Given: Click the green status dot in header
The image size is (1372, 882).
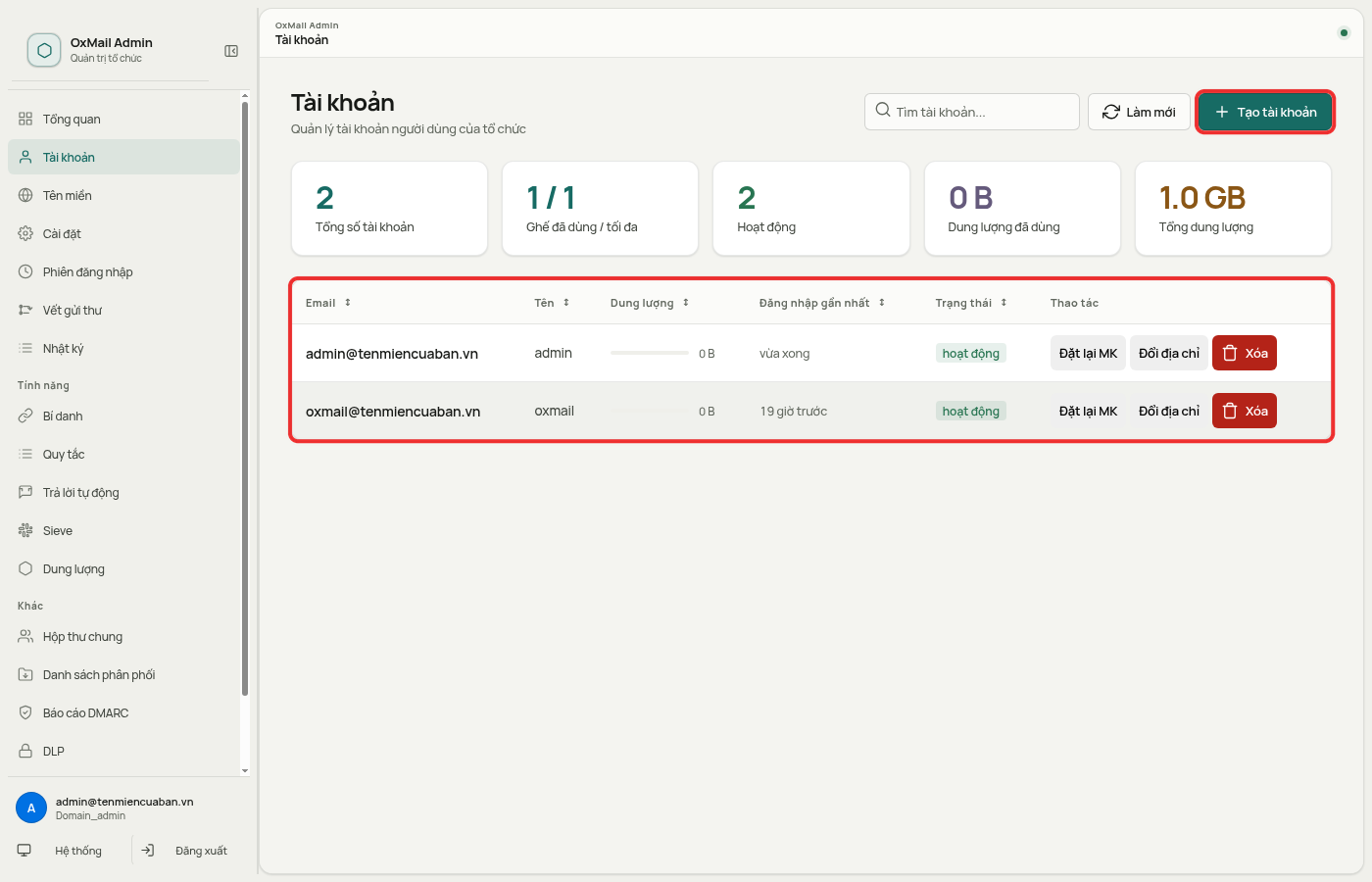Looking at the screenshot, I should pos(1344,32).
